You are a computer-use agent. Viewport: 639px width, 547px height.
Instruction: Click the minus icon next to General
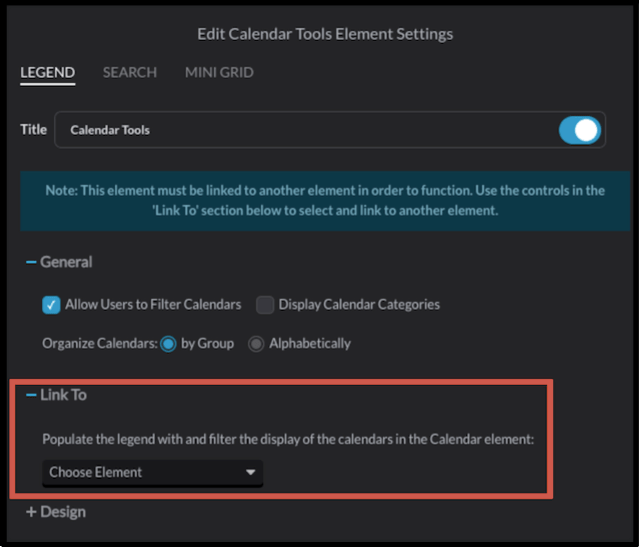point(31,262)
